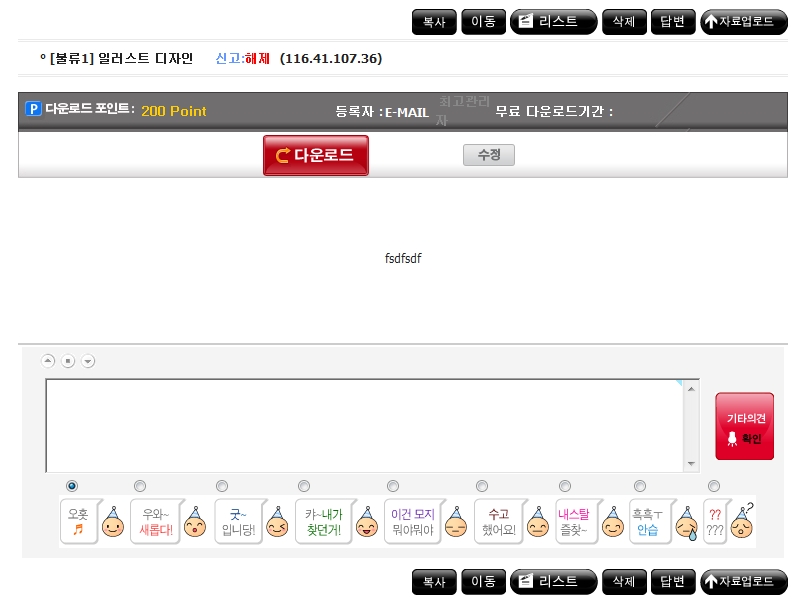Click the winking face beside 입니당!
807x614 pixels.
[x=277, y=522]
